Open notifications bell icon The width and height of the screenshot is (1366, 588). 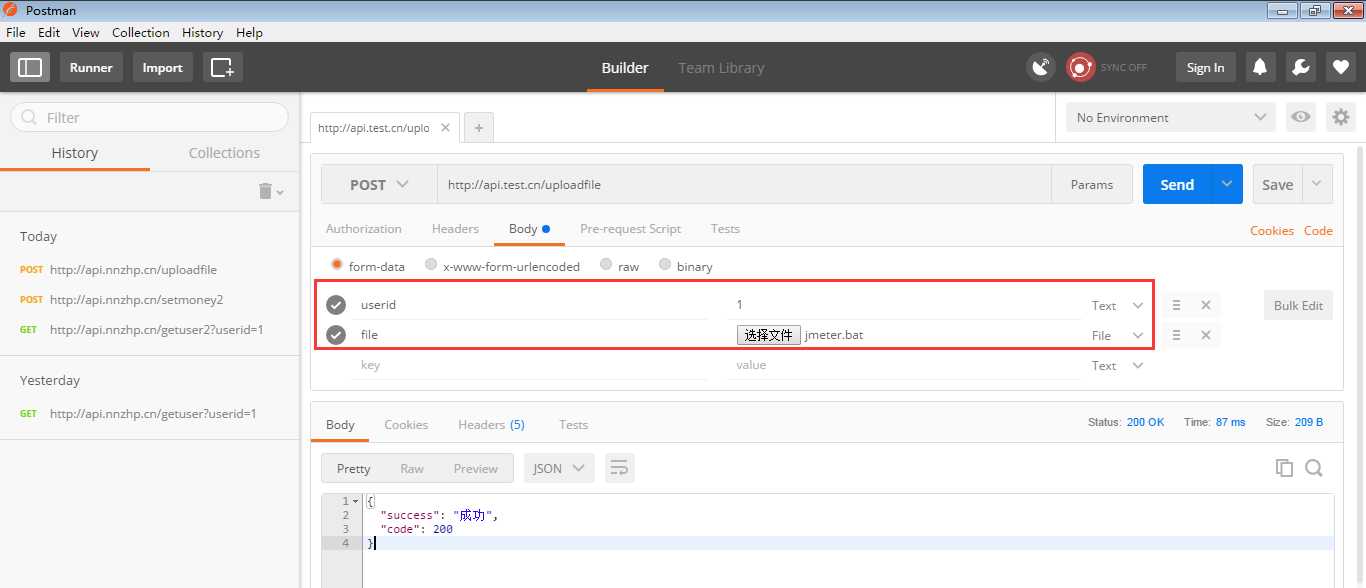coord(1260,67)
